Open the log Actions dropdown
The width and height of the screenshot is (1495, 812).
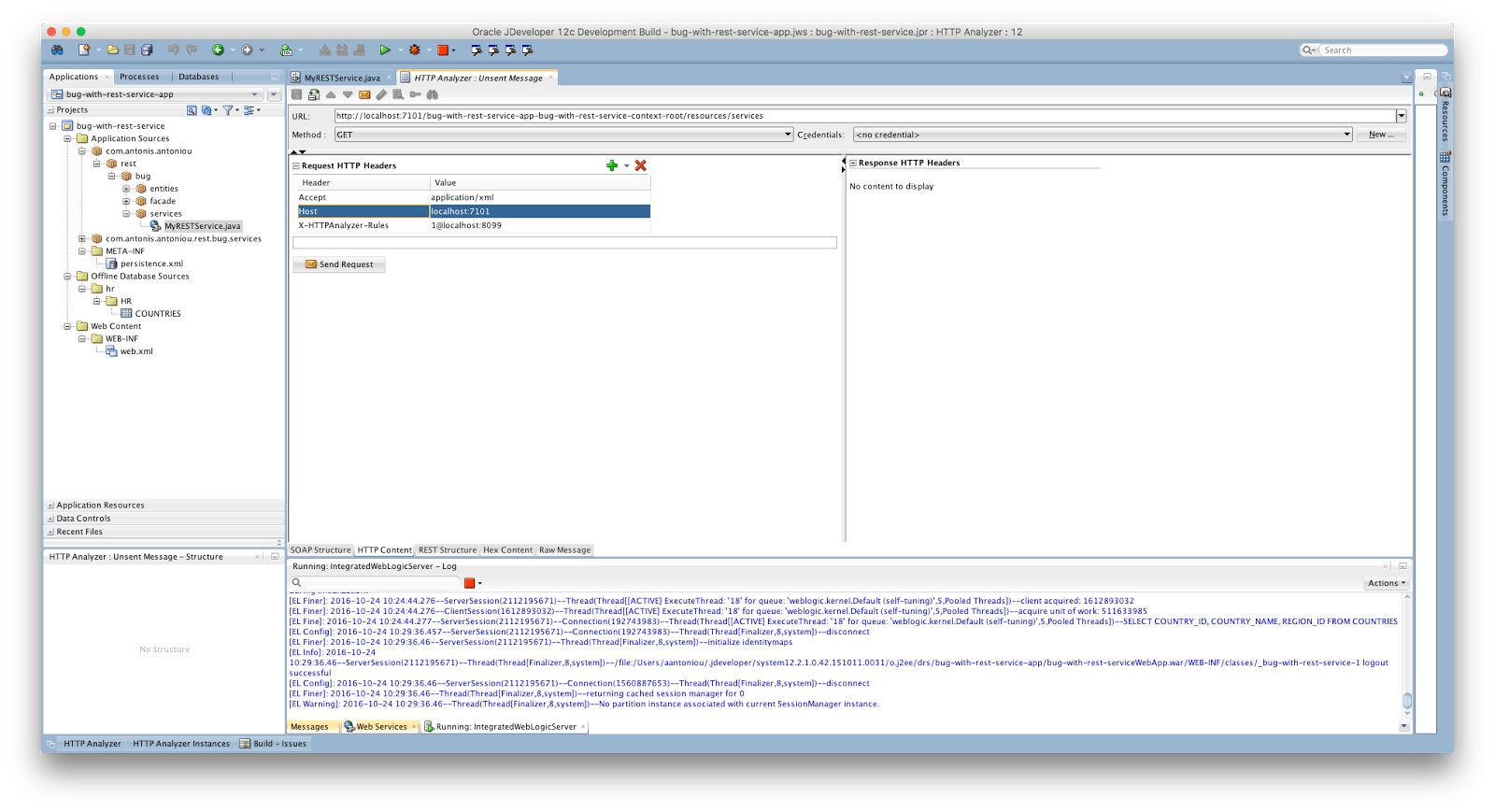point(1387,583)
